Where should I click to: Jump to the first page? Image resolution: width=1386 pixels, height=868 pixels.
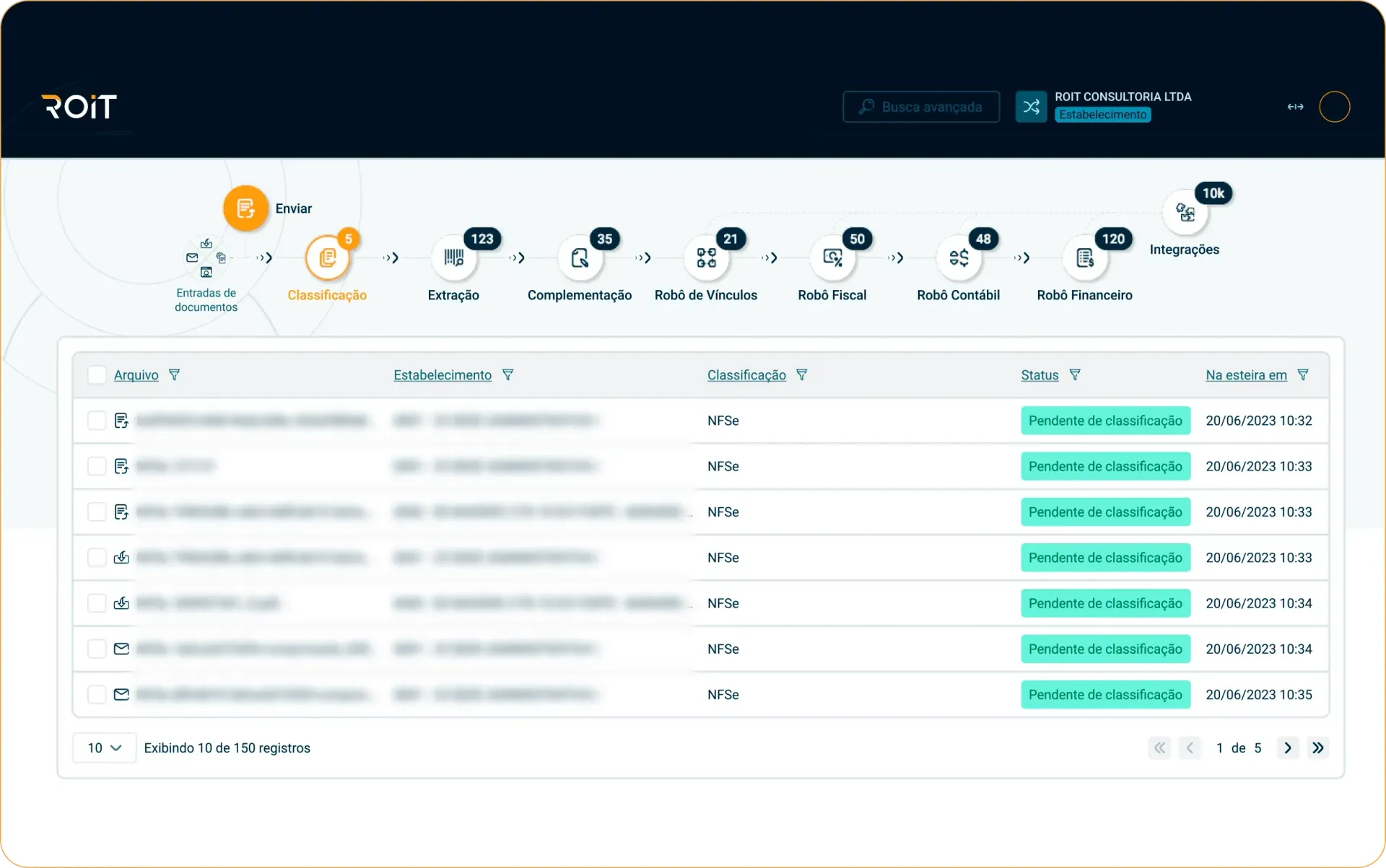point(1159,748)
